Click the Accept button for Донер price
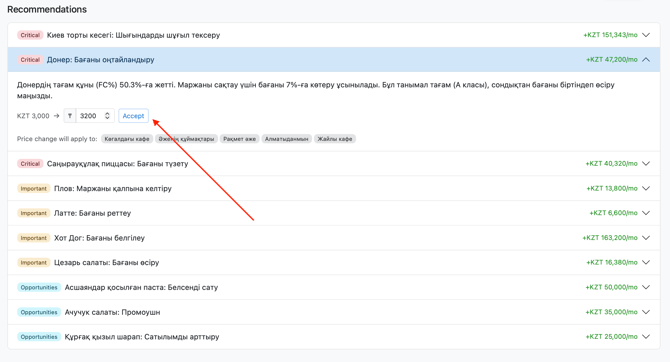The height and width of the screenshot is (362, 670). [133, 116]
